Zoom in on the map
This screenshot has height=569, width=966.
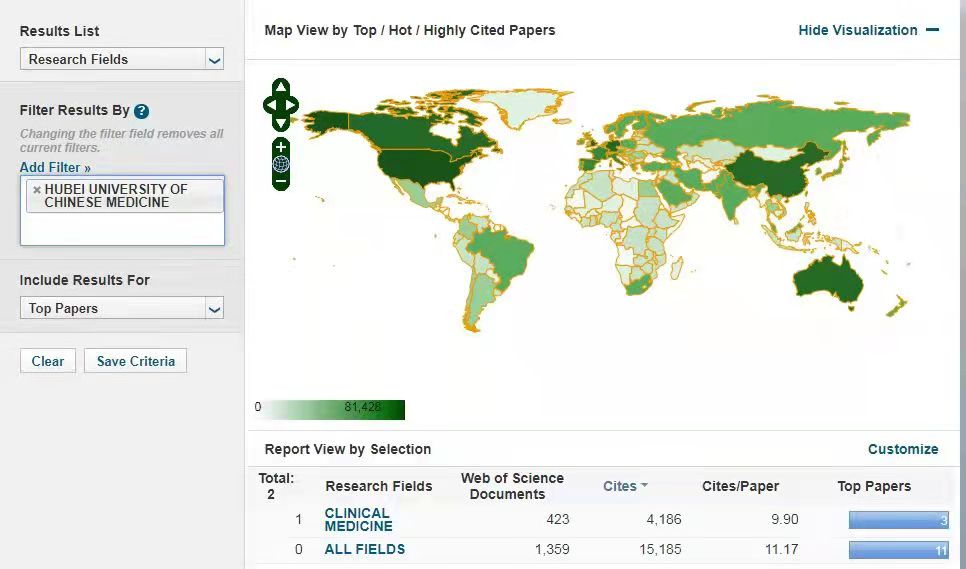281,147
